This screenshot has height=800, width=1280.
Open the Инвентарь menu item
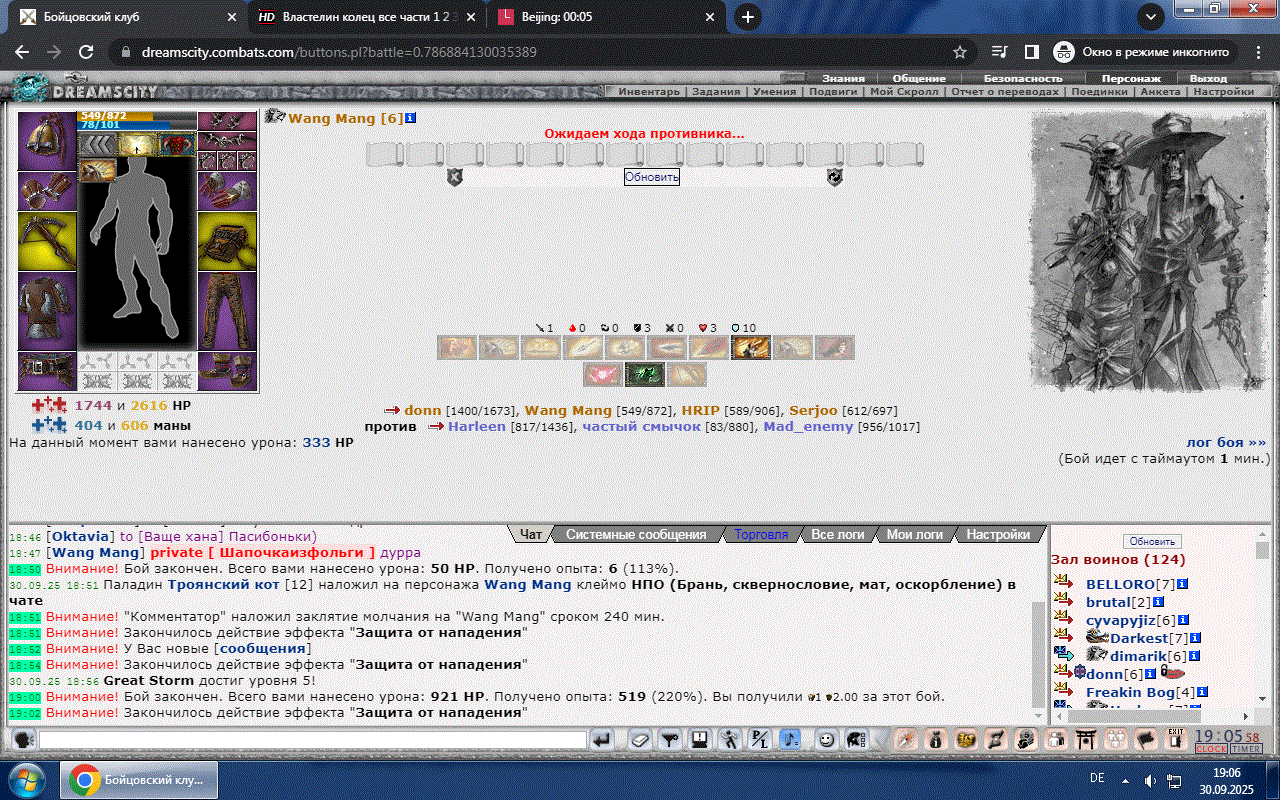648,92
